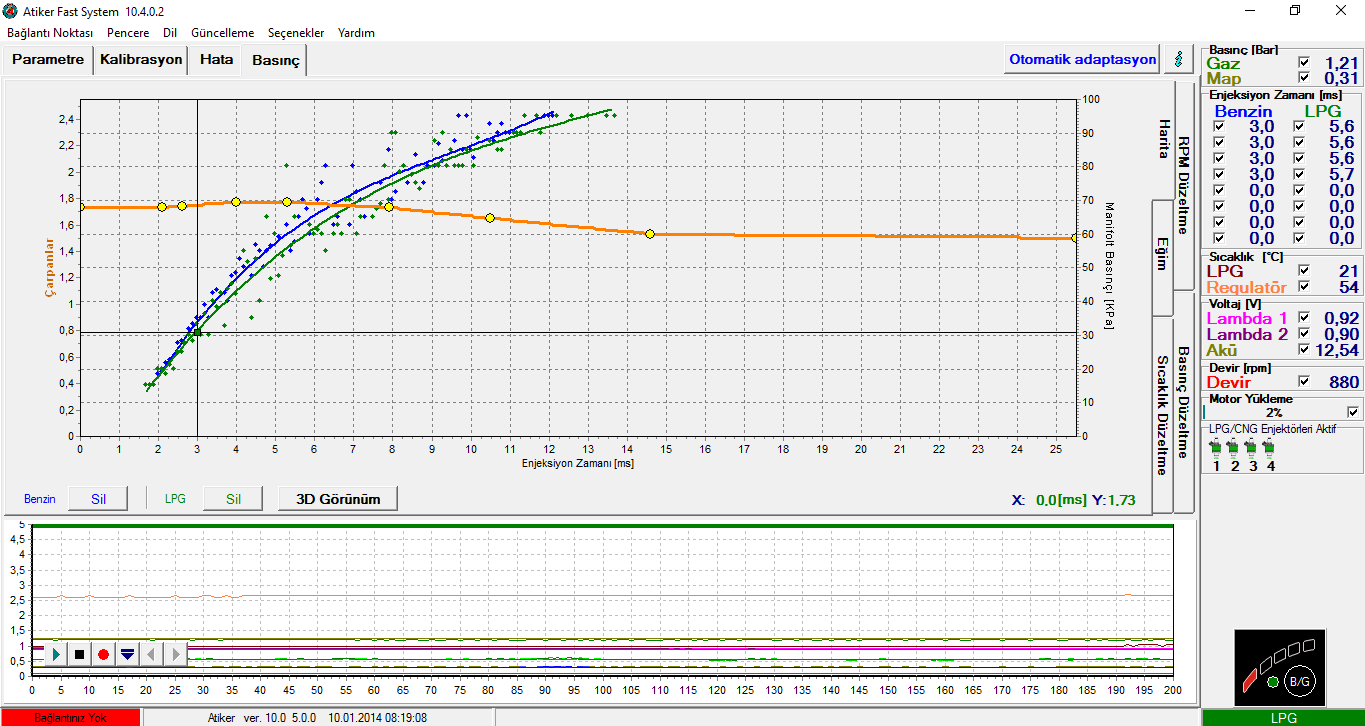Select the vertical Eğim tab
Image resolution: width=1365 pixels, height=726 pixels.
1162,257
